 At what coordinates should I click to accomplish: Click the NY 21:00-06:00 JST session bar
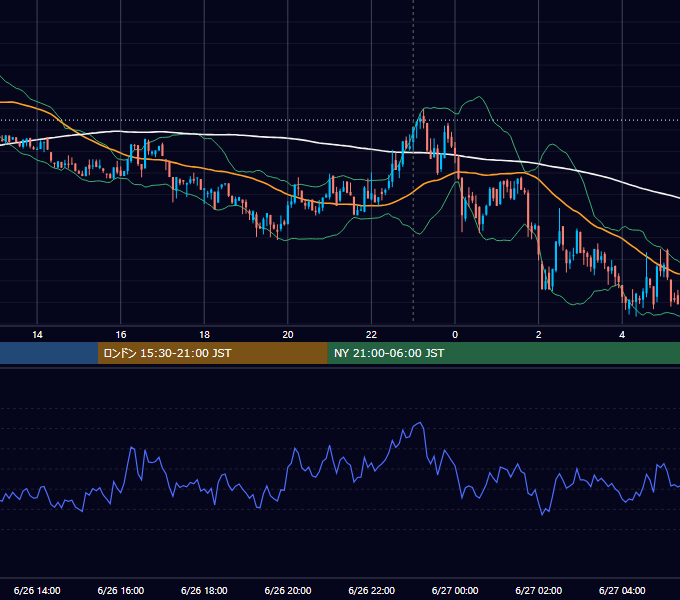tap(503, 353)
